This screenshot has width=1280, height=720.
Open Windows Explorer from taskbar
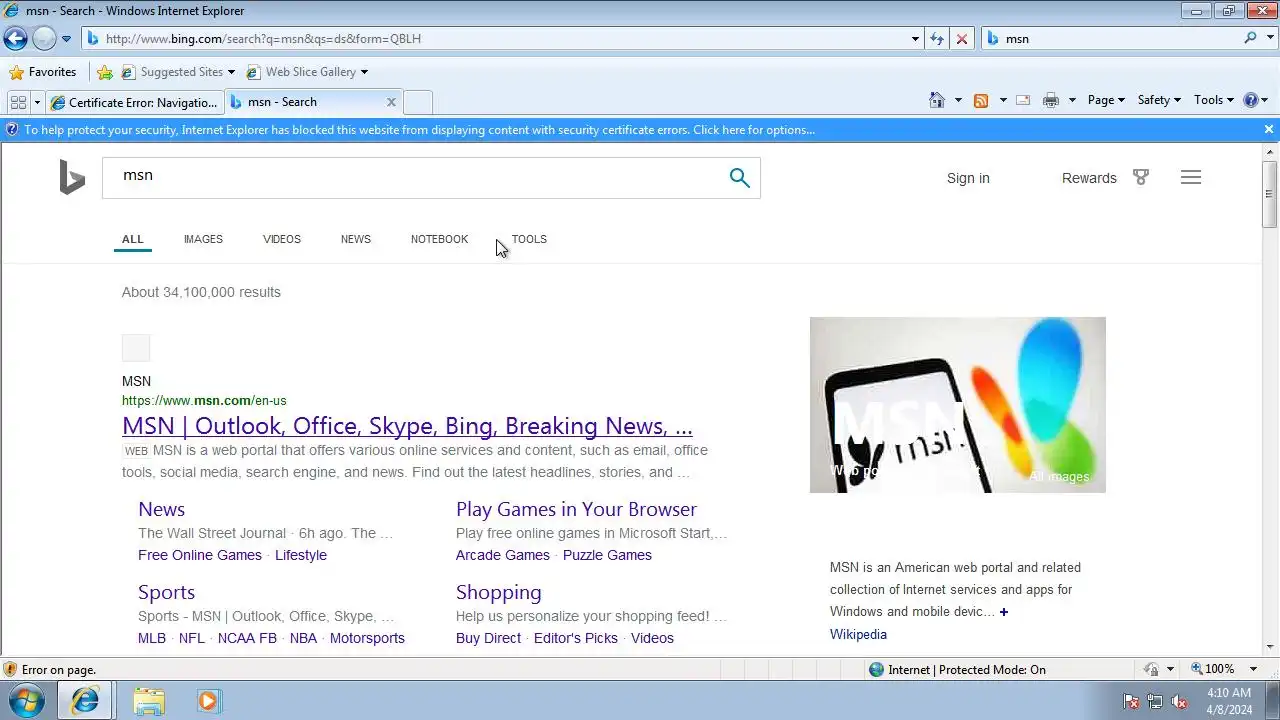tap(149, 701)
